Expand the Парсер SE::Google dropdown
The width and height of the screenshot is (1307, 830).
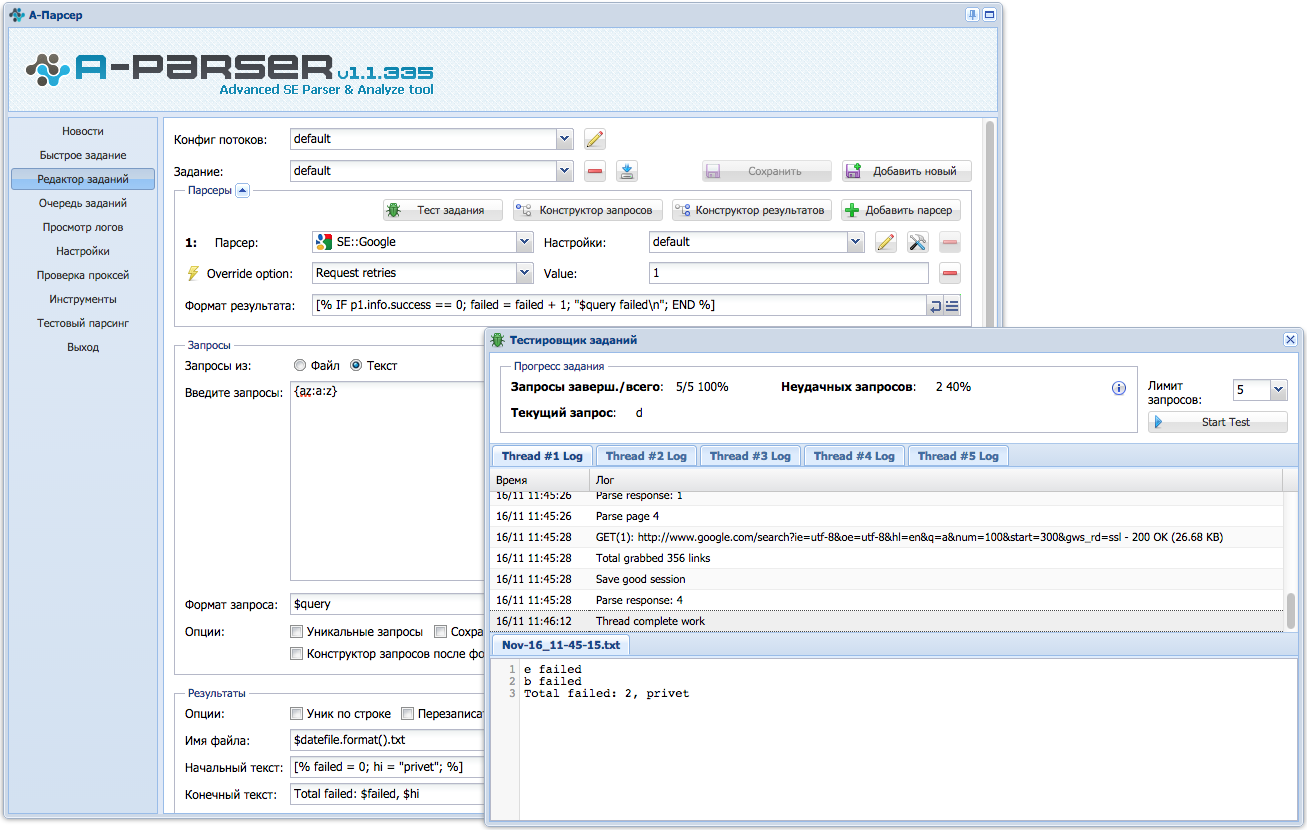(525, 242)
